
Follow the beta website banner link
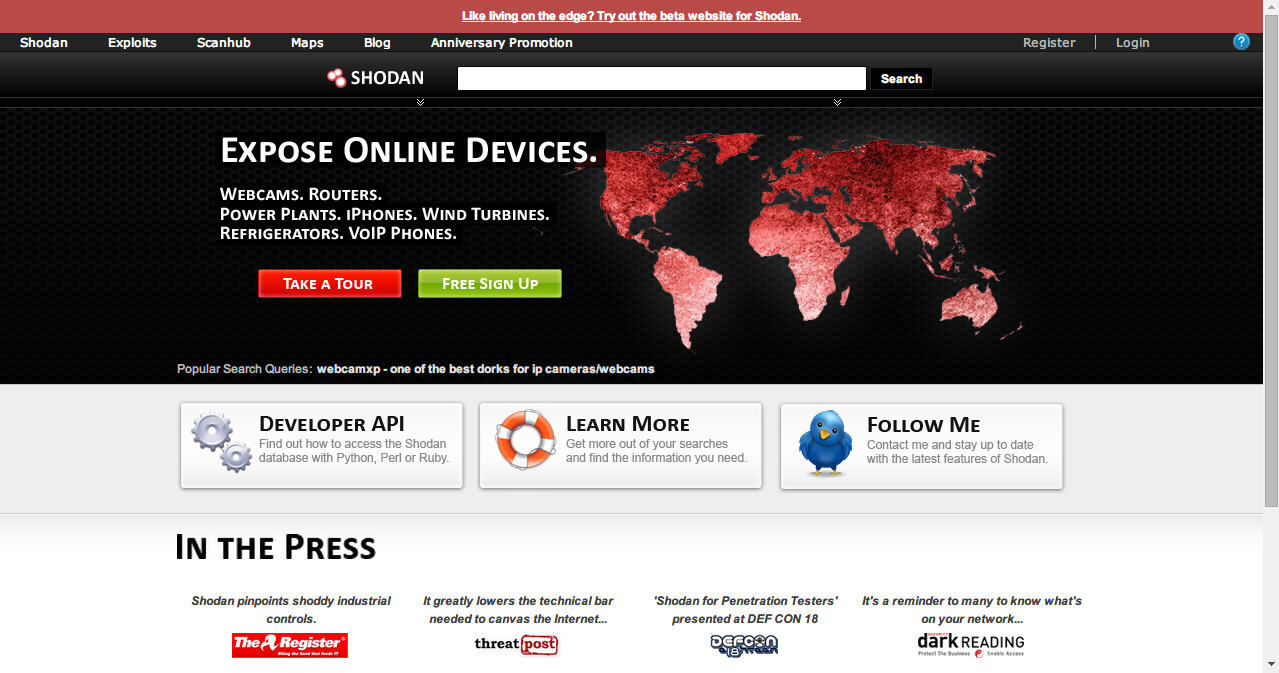631,16
